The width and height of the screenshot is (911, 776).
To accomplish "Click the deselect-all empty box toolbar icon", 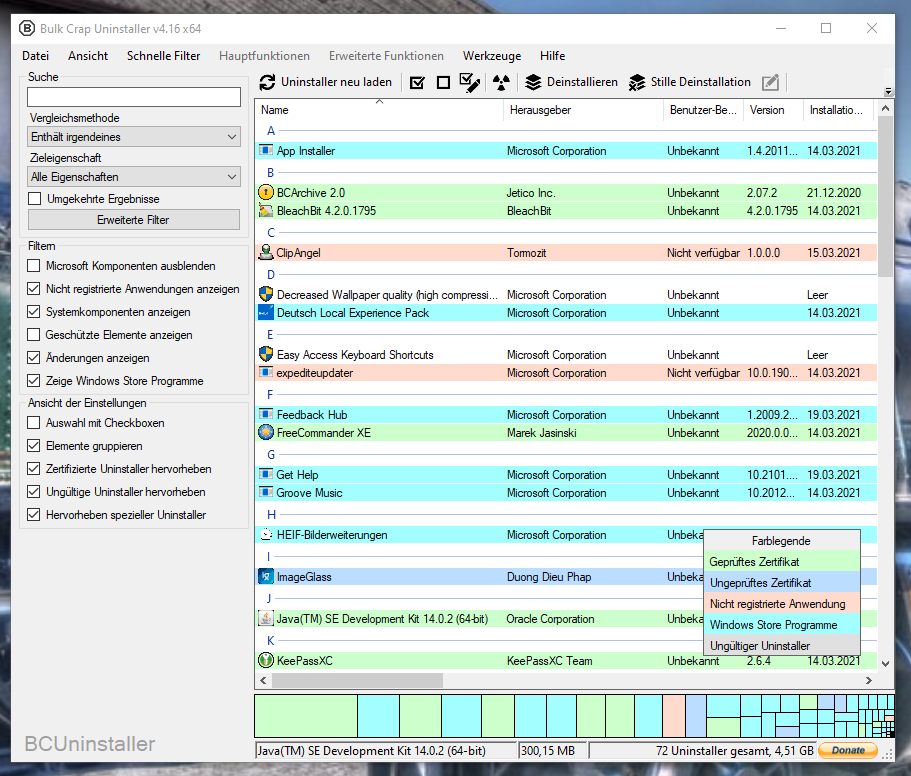I will click(x=443, y=82).
